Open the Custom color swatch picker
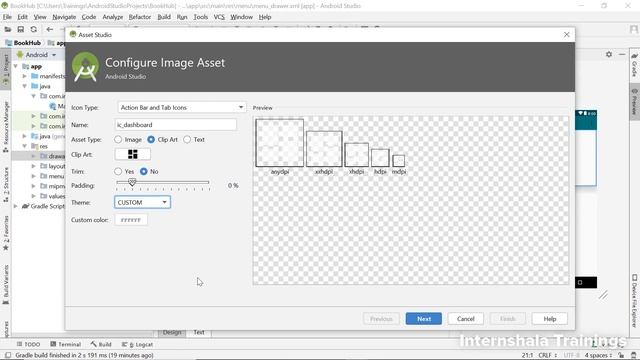640x360 pixels. tap(131, 220)
